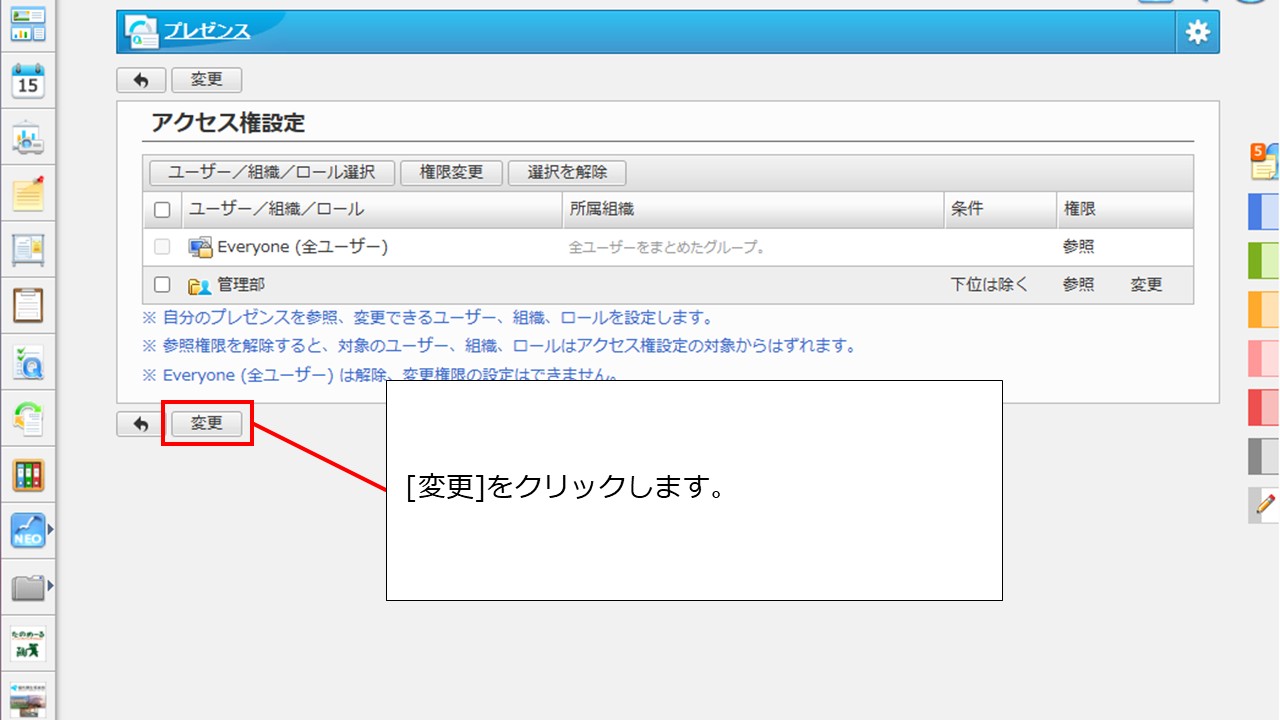Image resolution: width=1280 pixels, height=720 pixels.
Task: Click the 管理部 organization folder icon
Action: tap(200, 285)
